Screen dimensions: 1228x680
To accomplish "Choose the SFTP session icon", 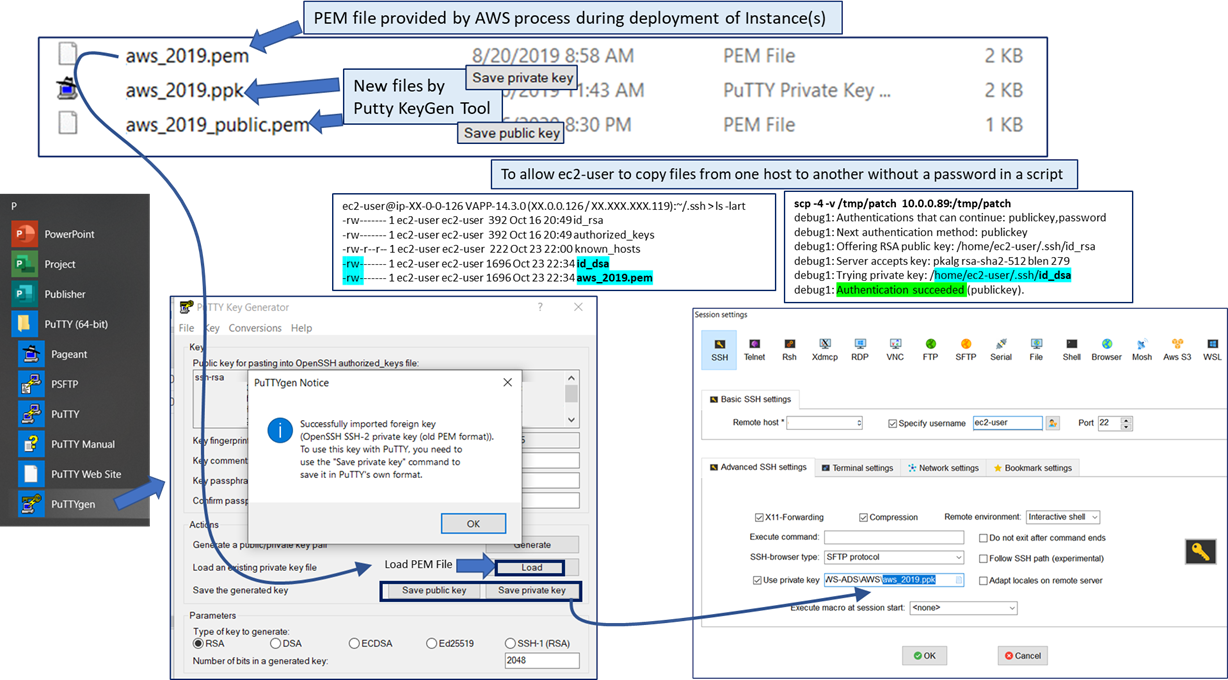I will 965,348.
